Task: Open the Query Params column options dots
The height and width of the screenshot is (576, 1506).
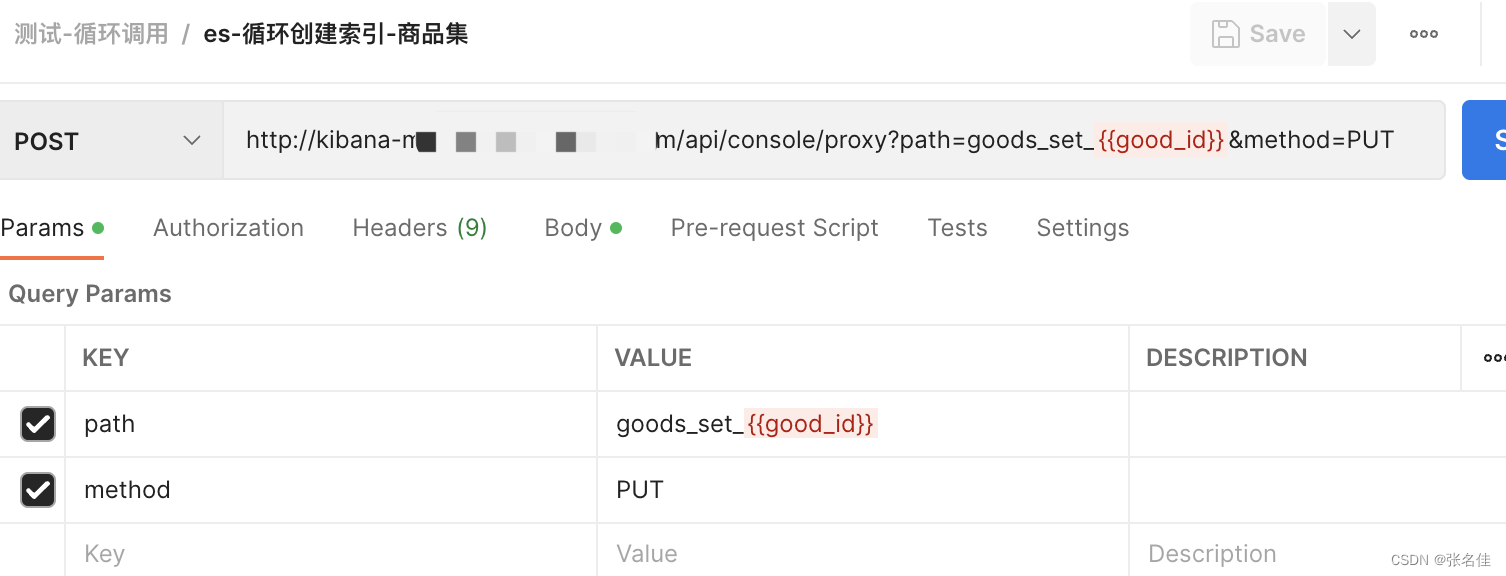Action: (x=1494, y=358)
